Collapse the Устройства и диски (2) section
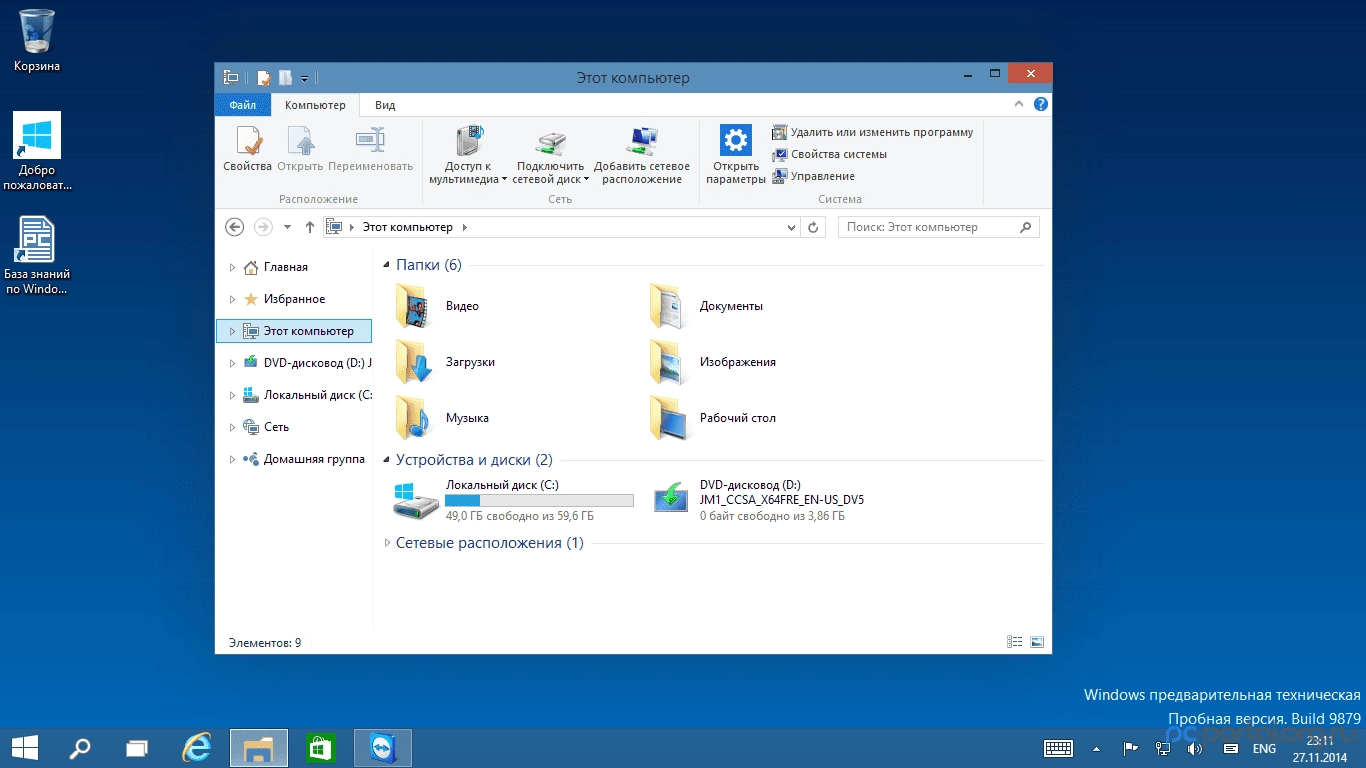1366x768 pixels. point(388,461)
